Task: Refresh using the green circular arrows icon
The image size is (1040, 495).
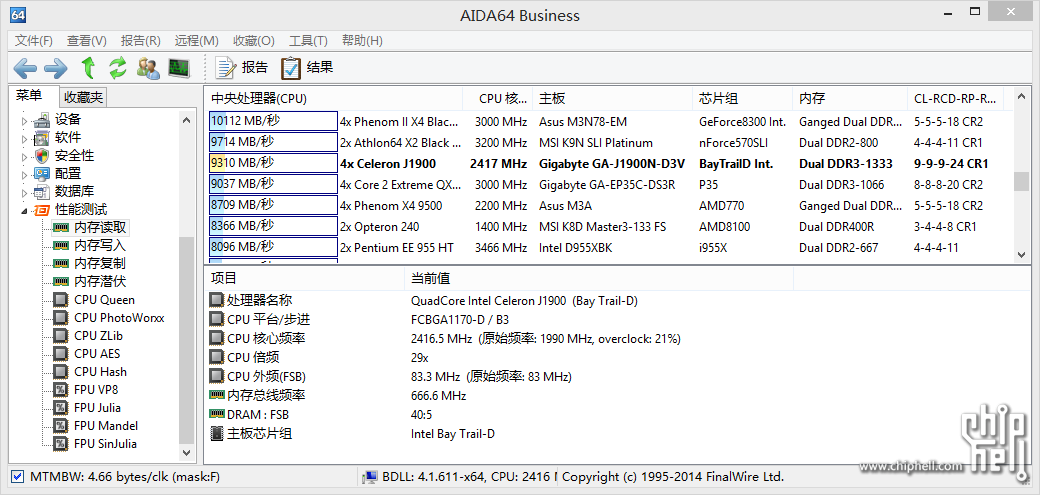Action: click(x=118, y=67)
